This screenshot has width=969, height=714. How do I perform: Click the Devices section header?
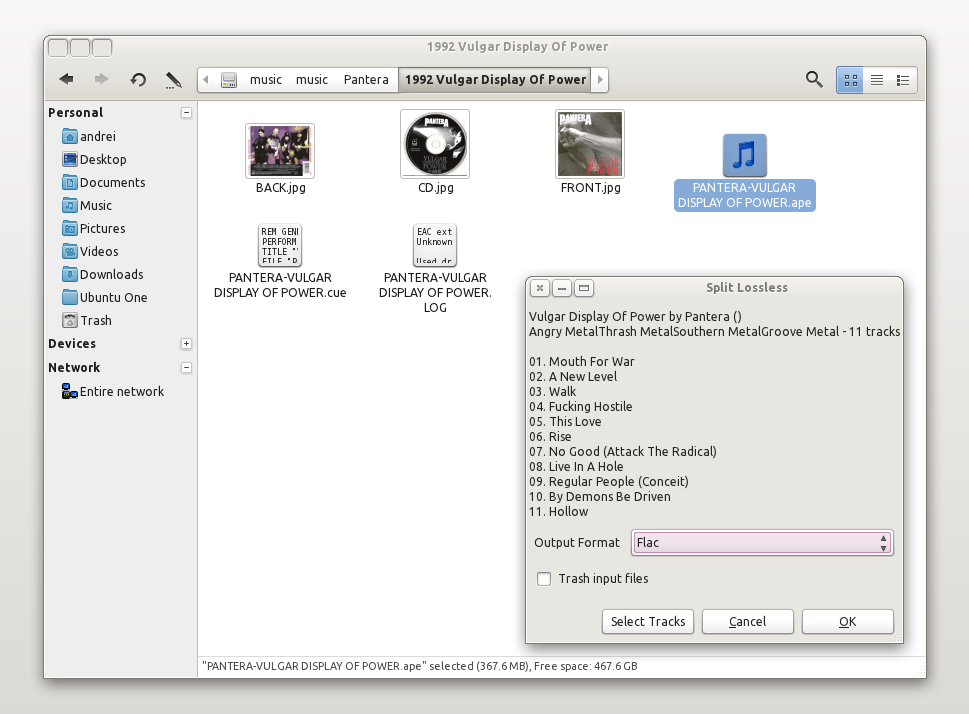point(72,344)
